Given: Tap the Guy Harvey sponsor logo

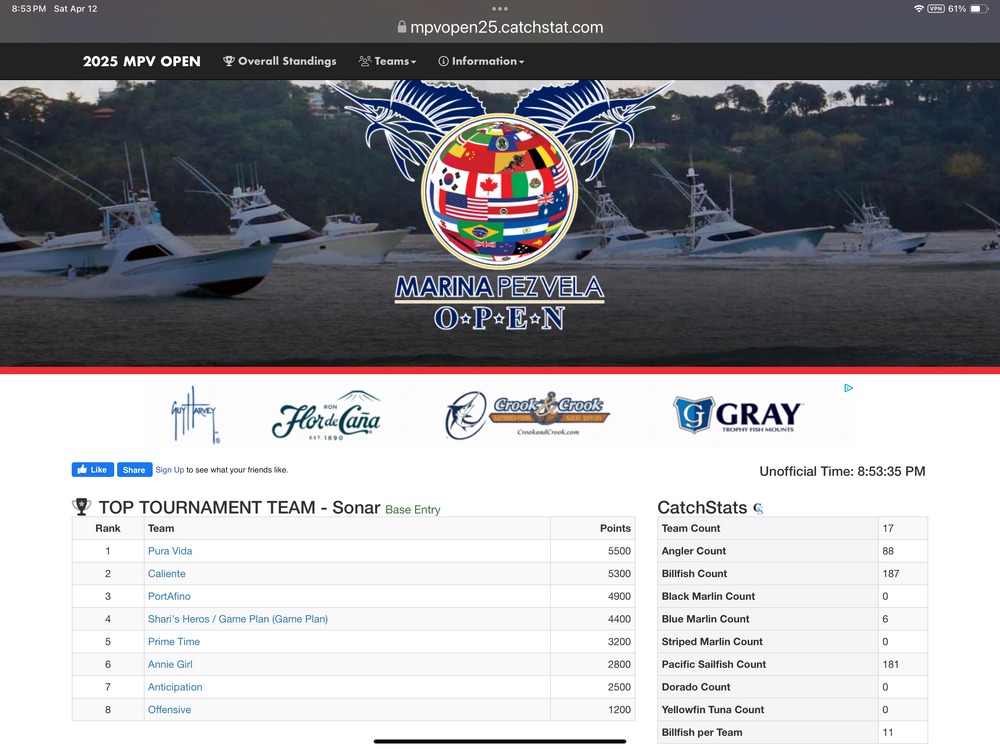Looking at the screenshot, I should point(196,416).
